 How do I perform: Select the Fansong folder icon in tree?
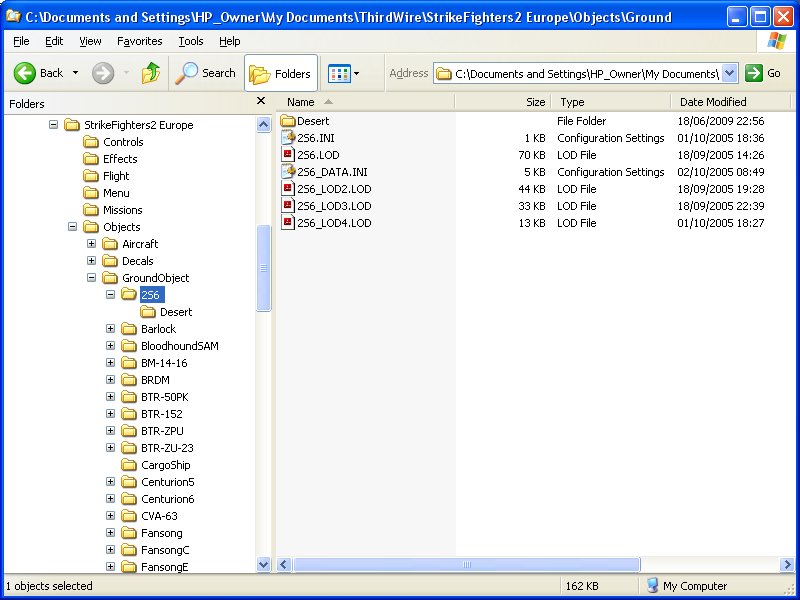[129, 533]
